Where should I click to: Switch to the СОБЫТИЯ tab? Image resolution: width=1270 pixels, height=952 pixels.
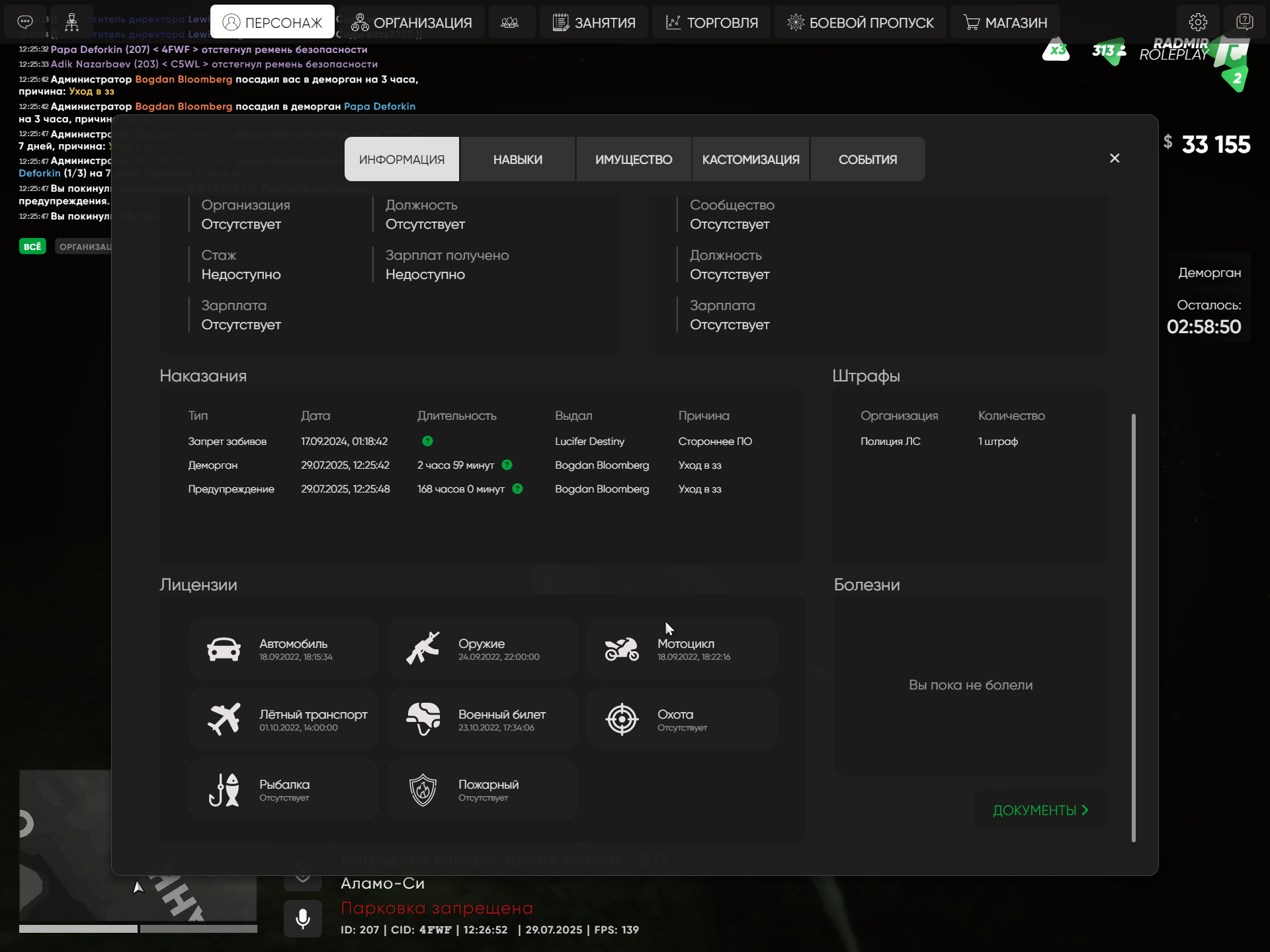tap(868, 159)
